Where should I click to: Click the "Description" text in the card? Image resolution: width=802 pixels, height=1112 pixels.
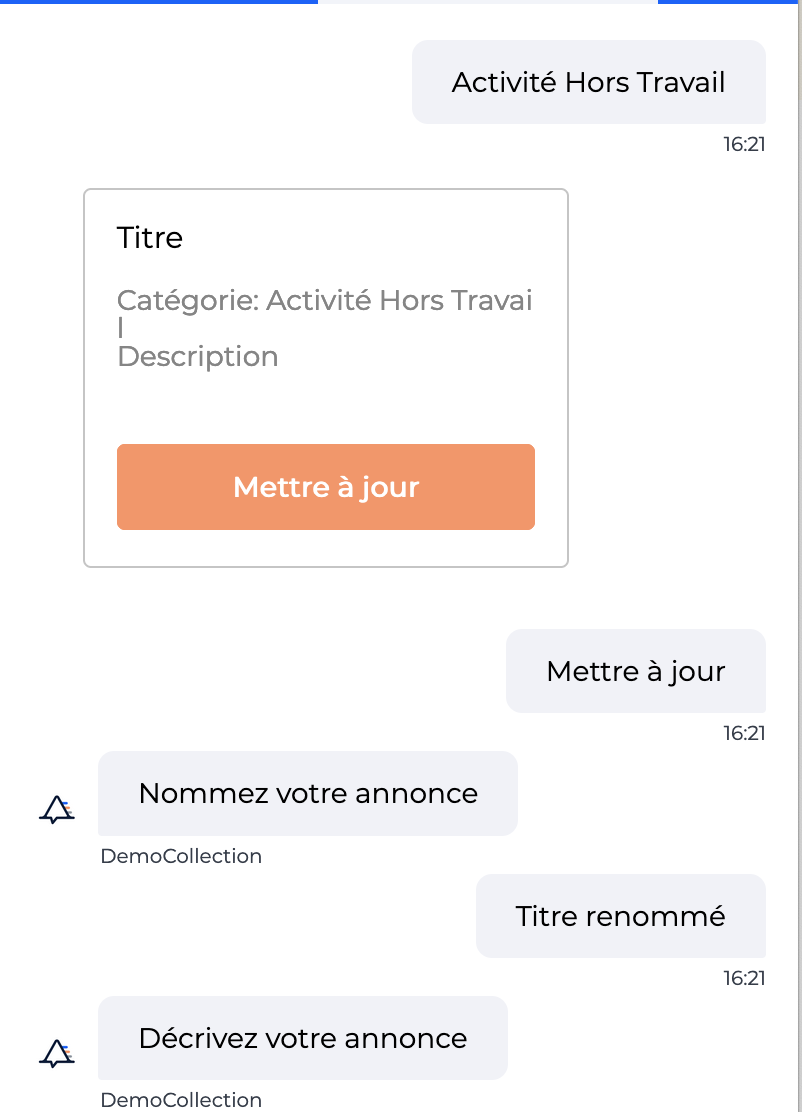198,357
